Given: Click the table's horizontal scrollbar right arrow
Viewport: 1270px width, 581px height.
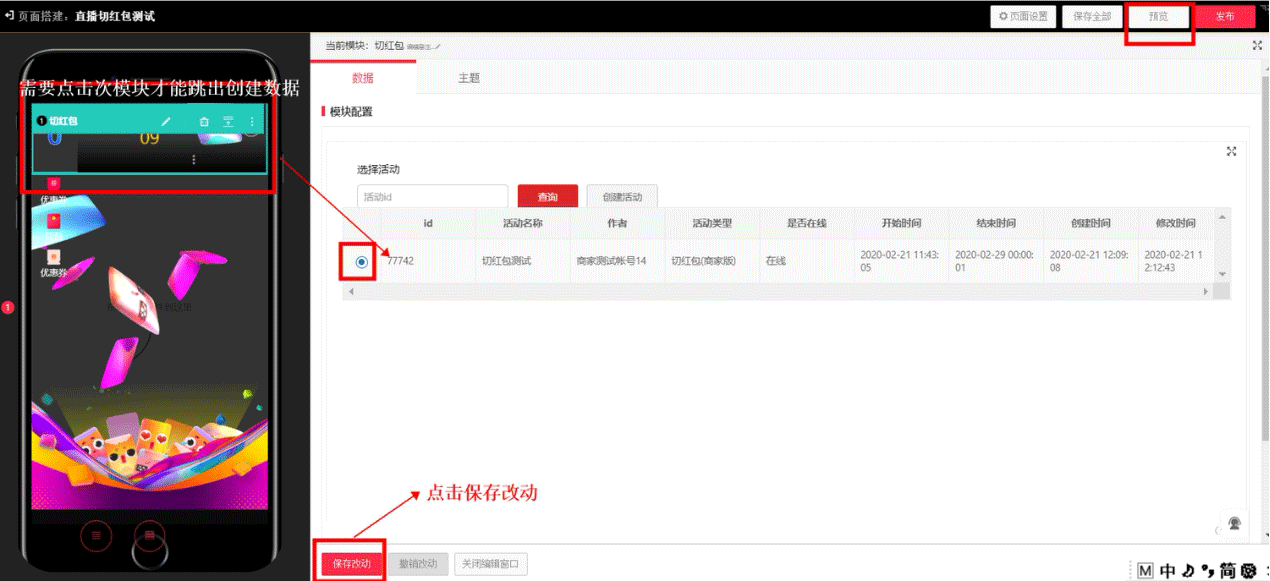Looking at the screenshot, I should tap(1205, 292).
